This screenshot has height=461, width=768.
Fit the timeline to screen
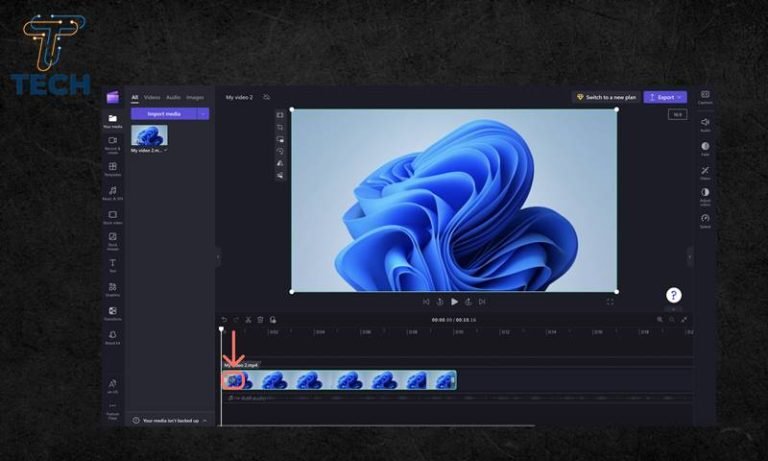tap(684, 319)
